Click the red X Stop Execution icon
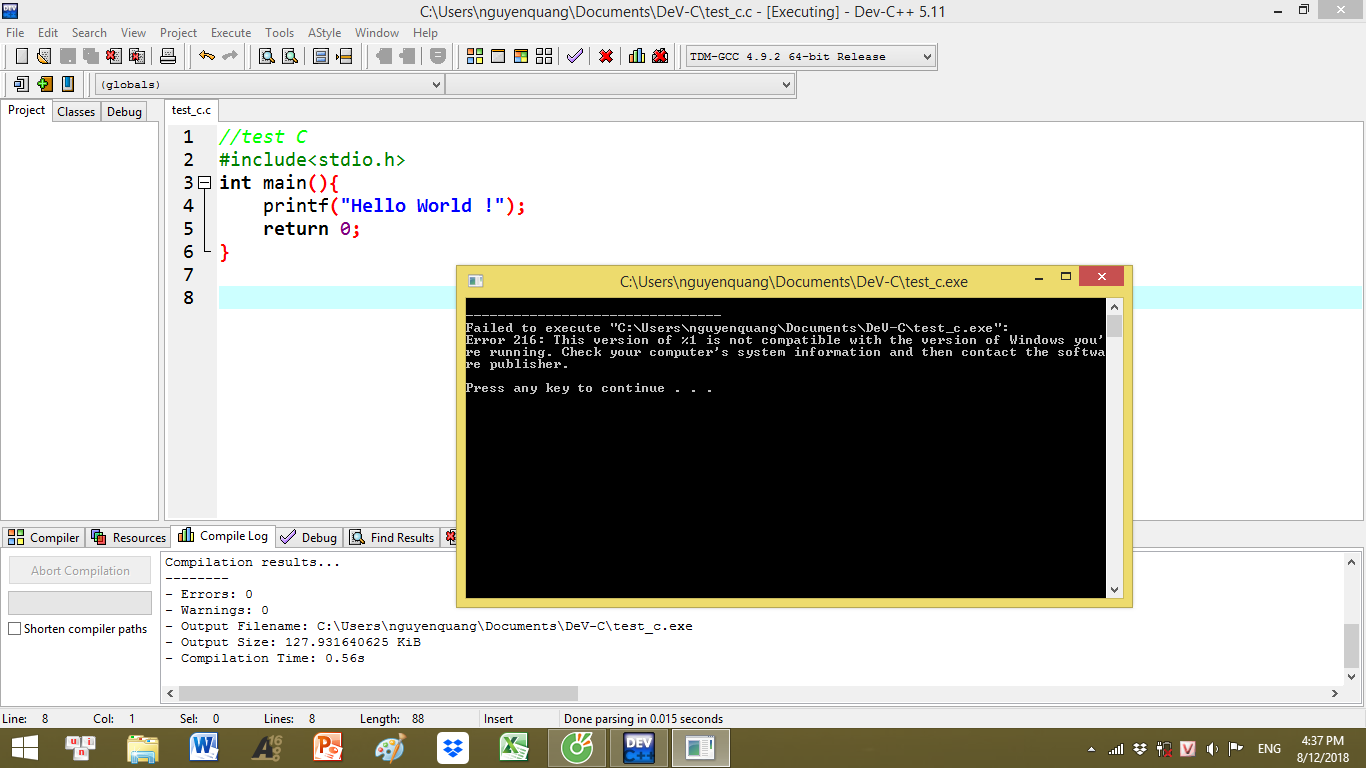This screenshot has width=1366, height=768. click(605, 56)
